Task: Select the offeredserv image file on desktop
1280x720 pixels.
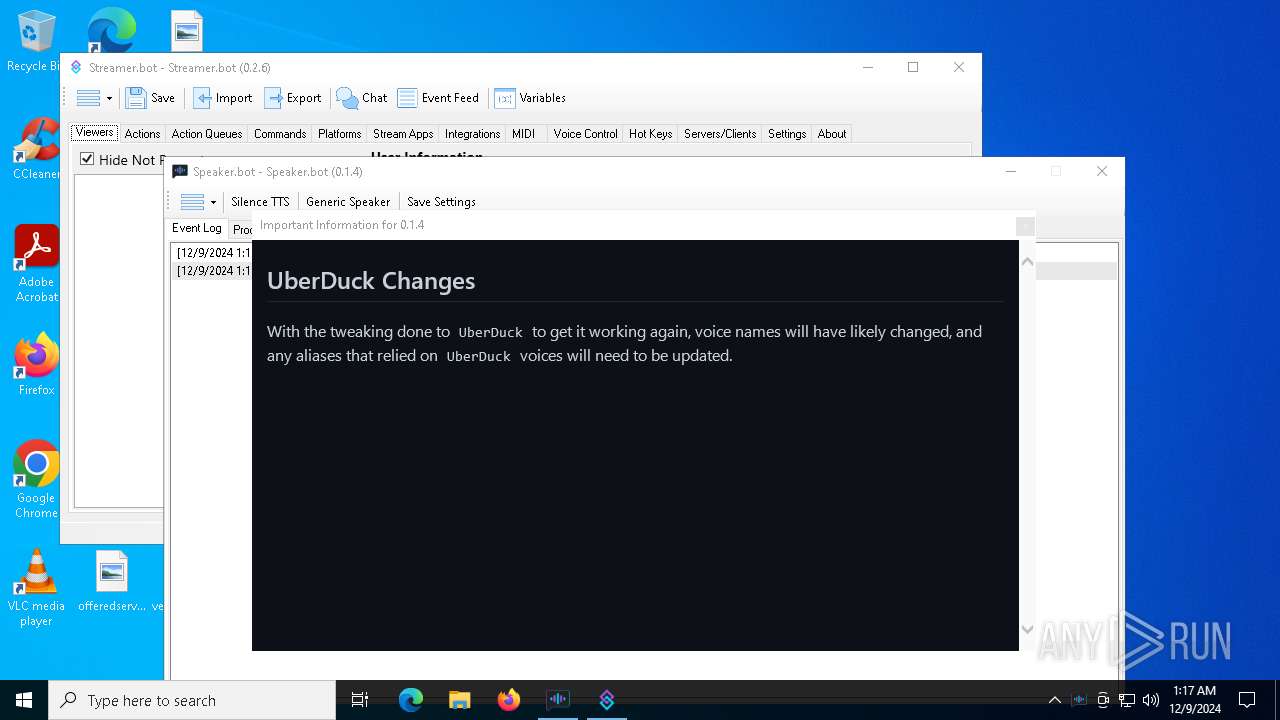Action: (x=112, y=581)
